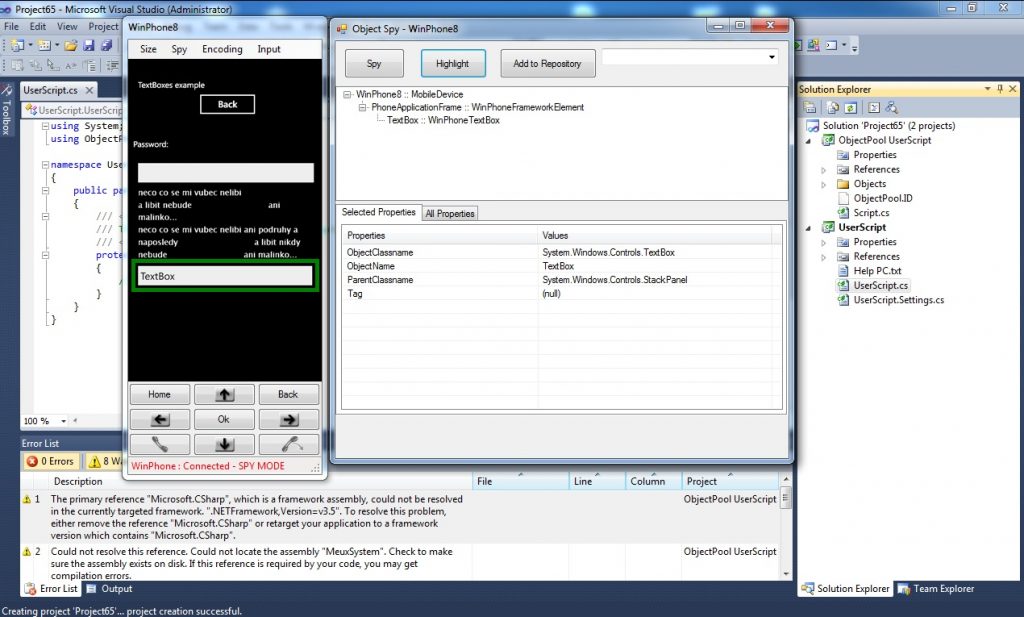Viewport: 1024px width, 617px height.
Task: Click Solution Explorer Show All Files icon
Action: [x=833, y=107]
